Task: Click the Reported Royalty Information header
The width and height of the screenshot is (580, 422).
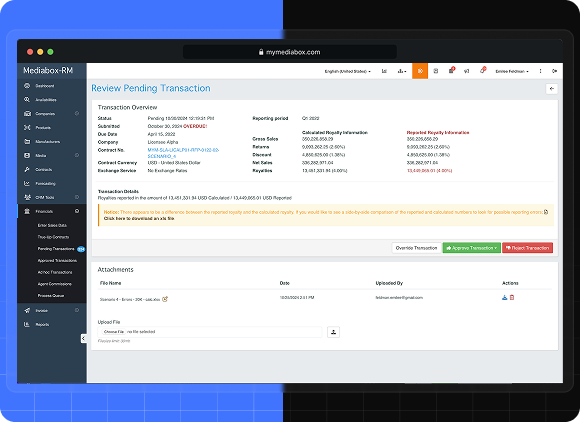Action: click(438, 132)
